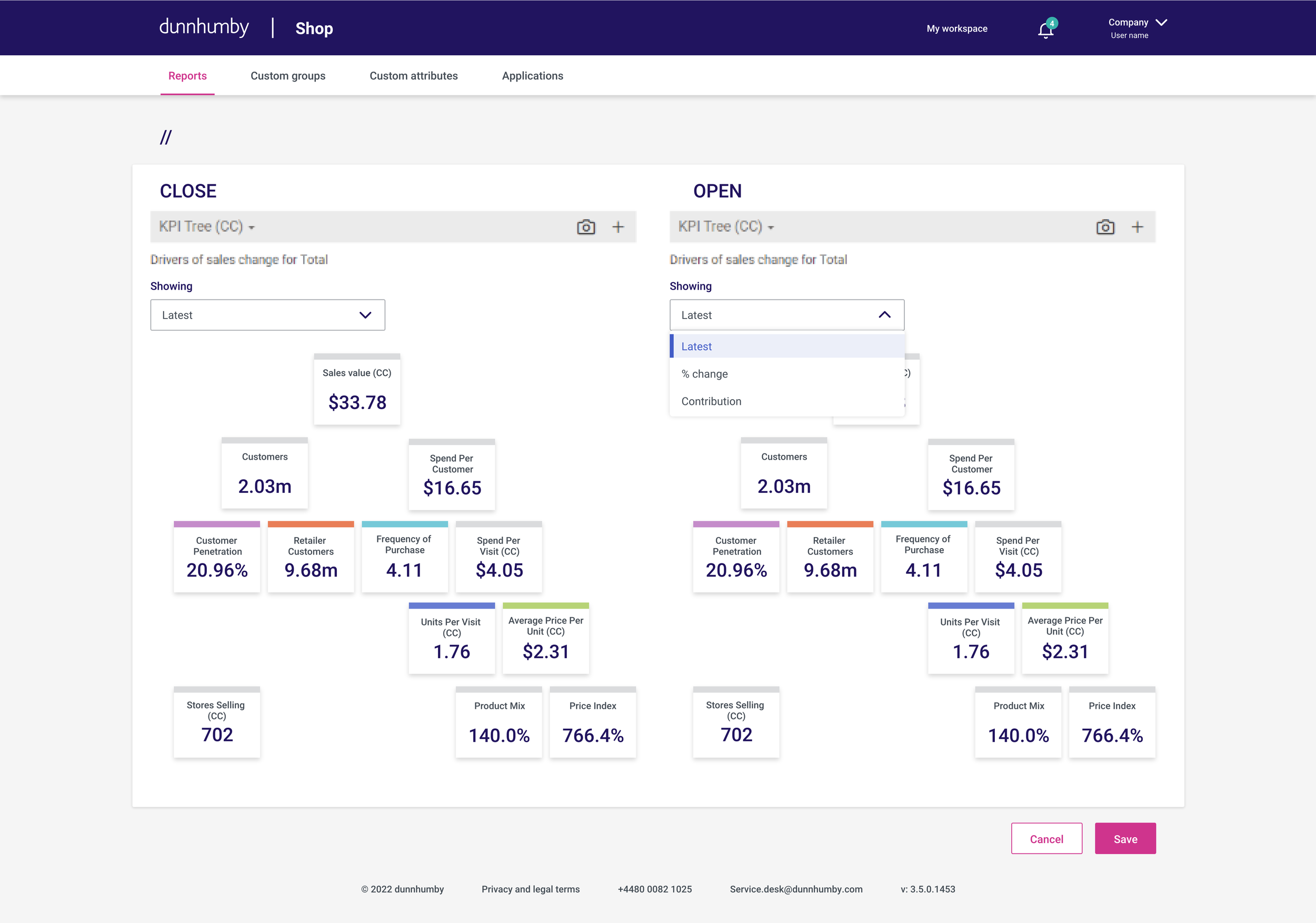The image size is (1316, 923).
Task: Click the plus icon in OPEN panel
Action: coord(1137,227)
